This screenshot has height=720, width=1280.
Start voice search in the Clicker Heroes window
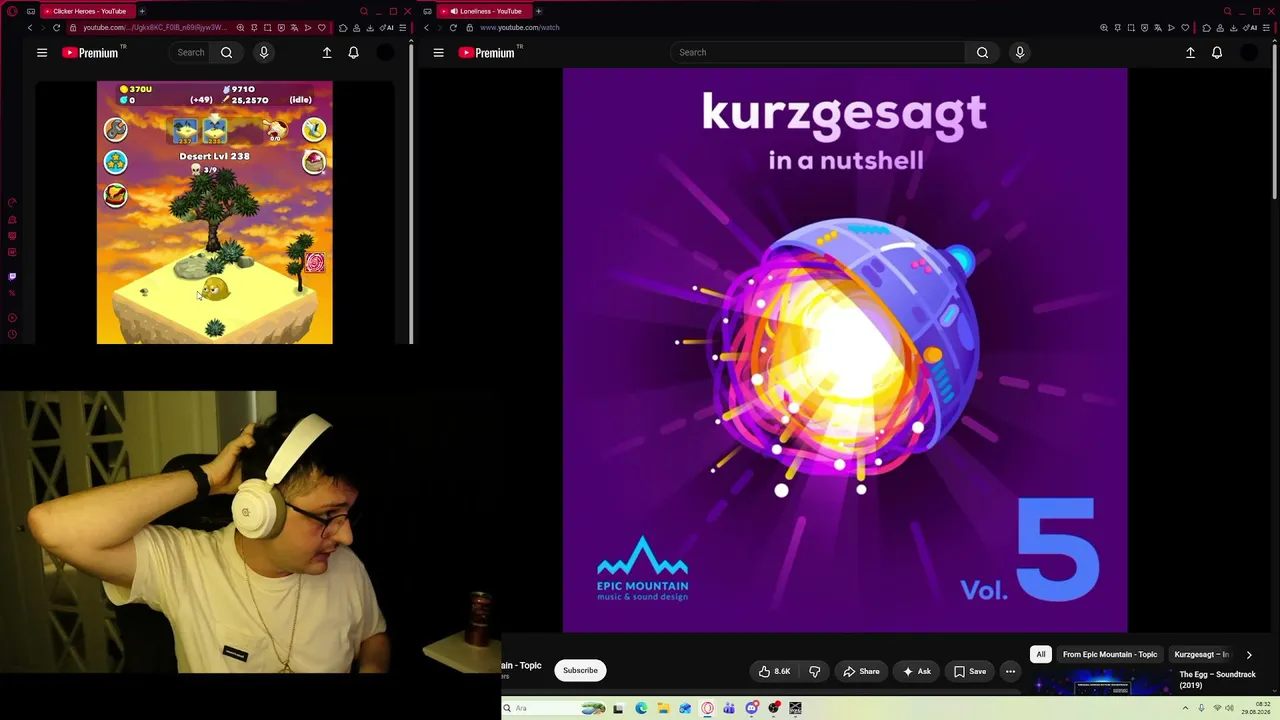(x=264, y=53)
